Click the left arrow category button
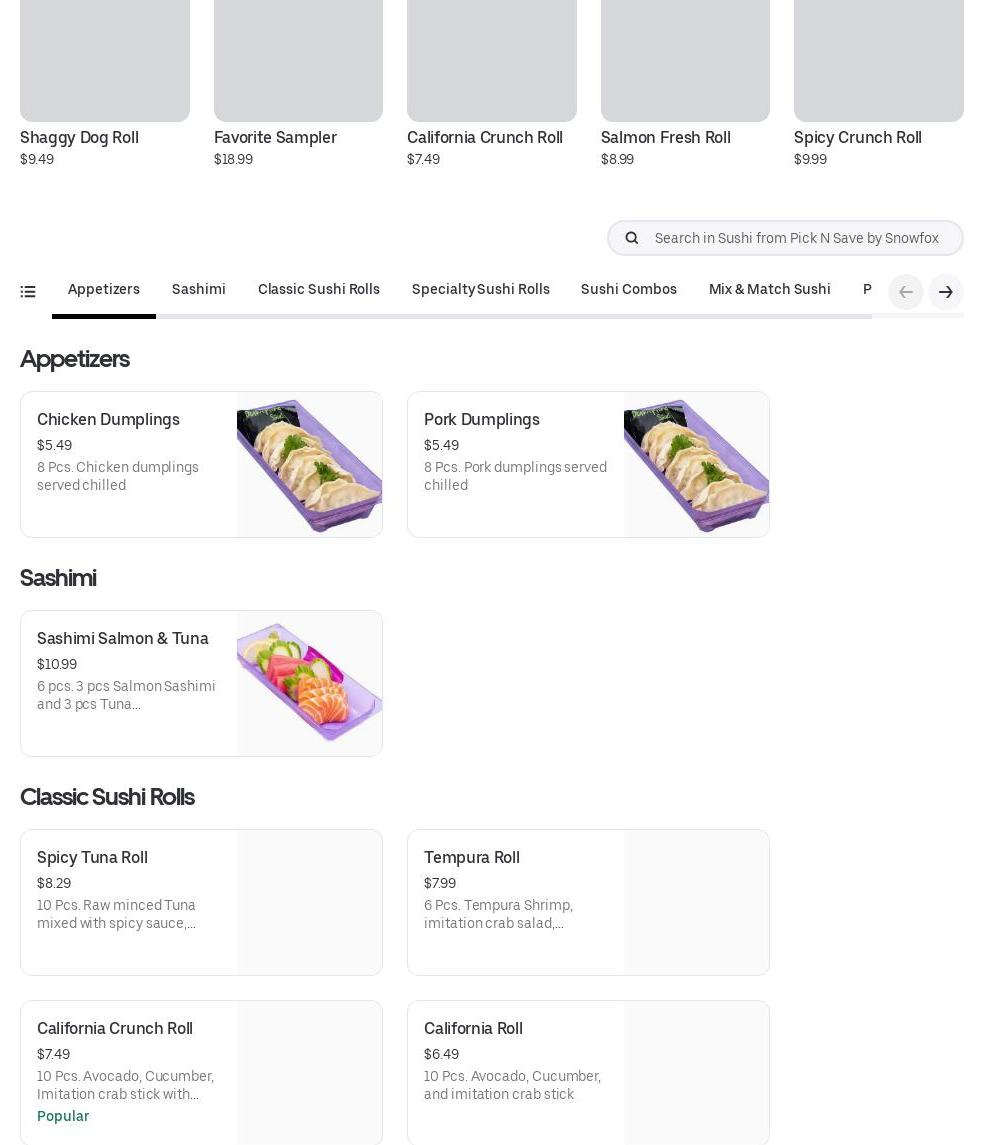The image size is (984, 1145). tap(905, 292)
